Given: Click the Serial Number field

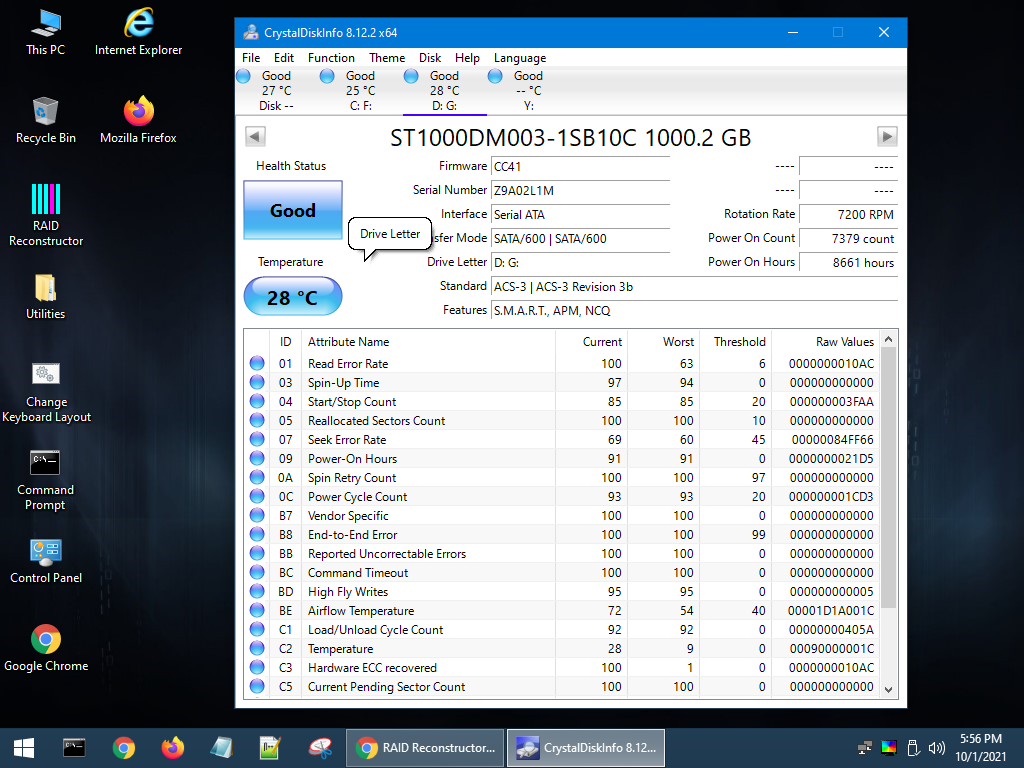Looking at the screenshot, I should pos(579,190).
